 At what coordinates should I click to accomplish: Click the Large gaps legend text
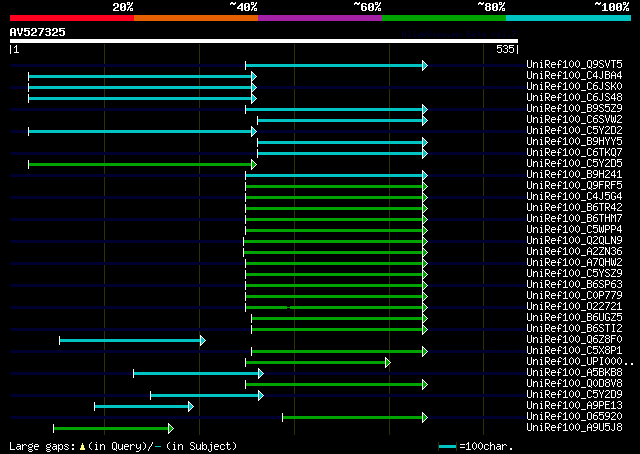[123, 446]
